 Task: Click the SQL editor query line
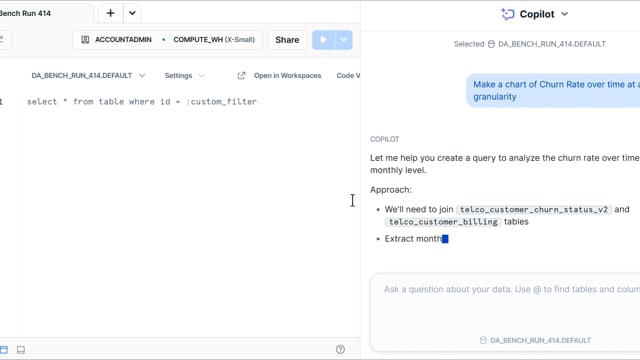point(142,102)
